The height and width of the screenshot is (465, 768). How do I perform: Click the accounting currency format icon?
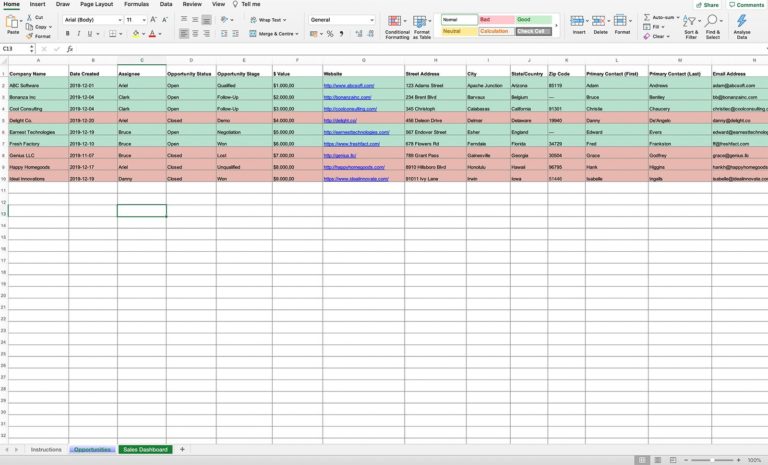[x=313, y=34]
